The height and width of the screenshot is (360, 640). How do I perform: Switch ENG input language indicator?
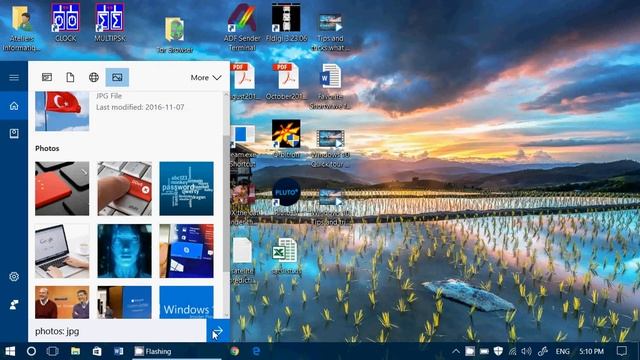click(x=562, y=351)
